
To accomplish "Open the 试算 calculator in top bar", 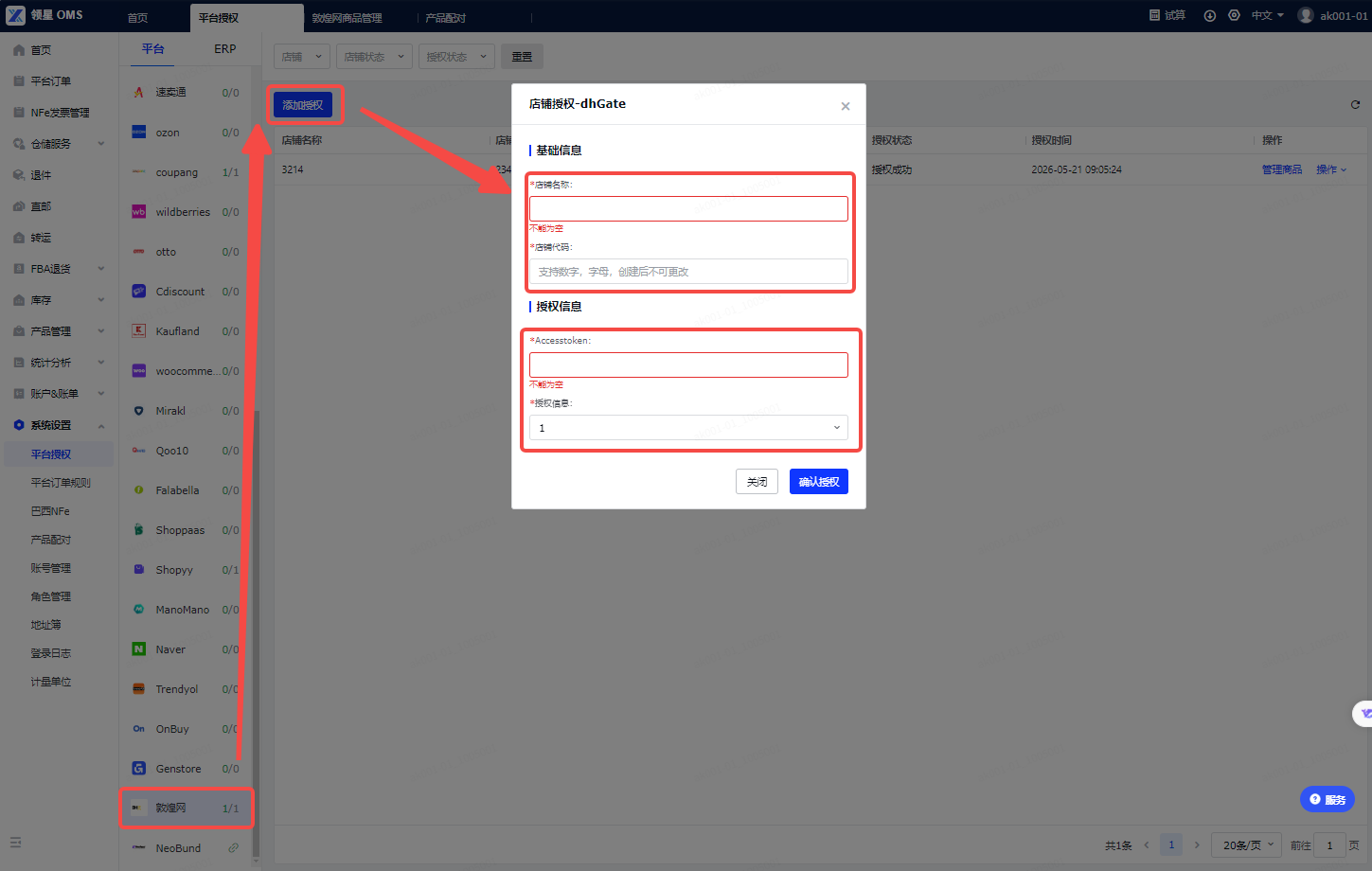I will (x=1167, y=15).
